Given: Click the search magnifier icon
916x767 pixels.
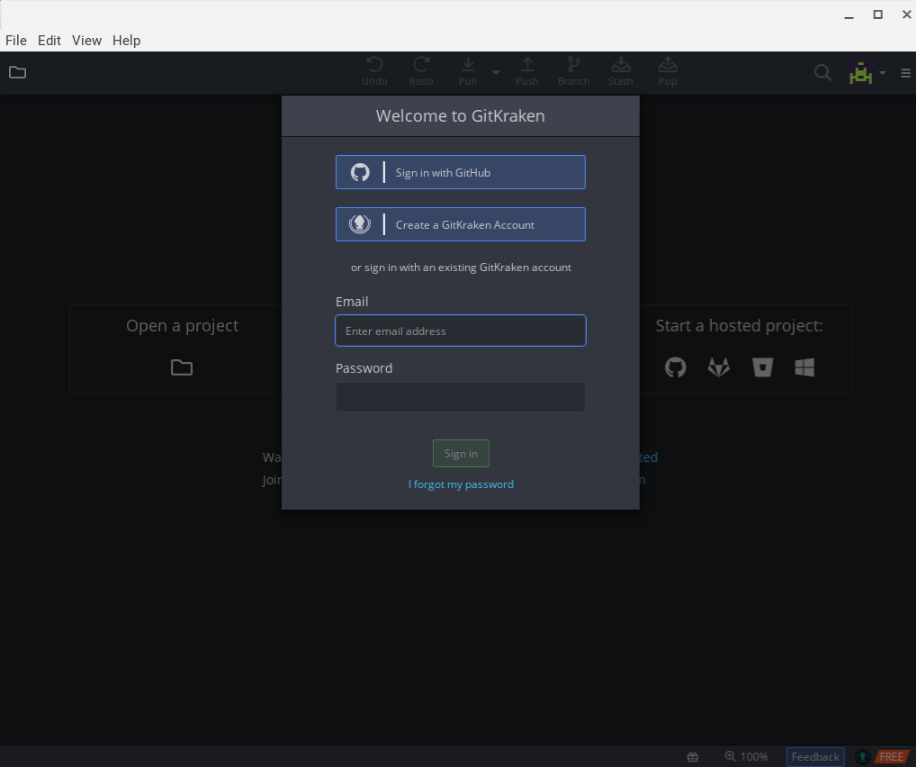Looking at the screenshot, I should (823, 72).
